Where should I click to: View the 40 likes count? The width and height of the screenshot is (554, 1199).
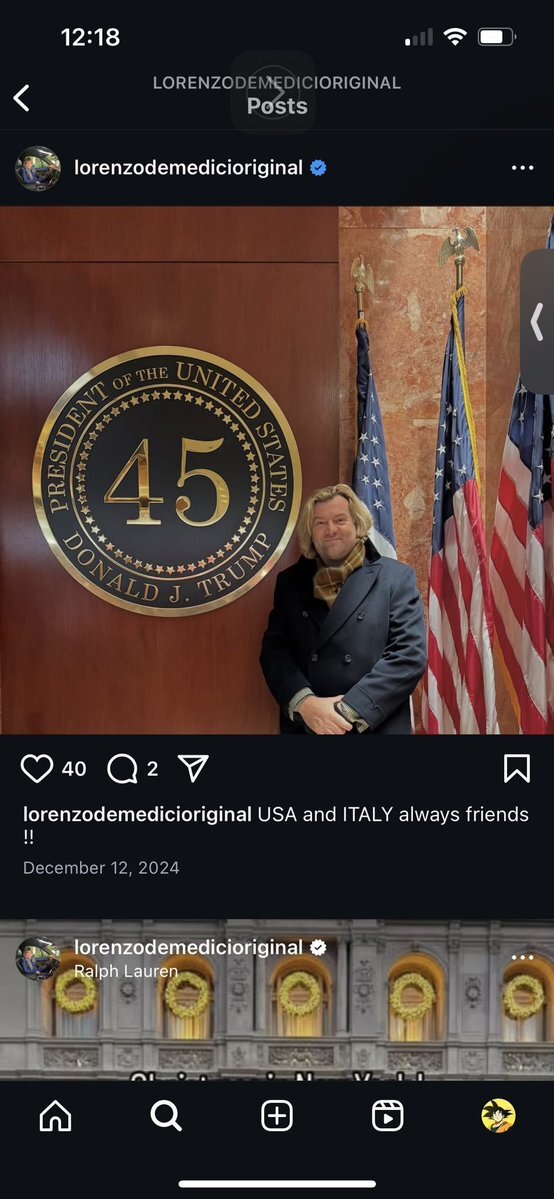[x=73, y=768]
